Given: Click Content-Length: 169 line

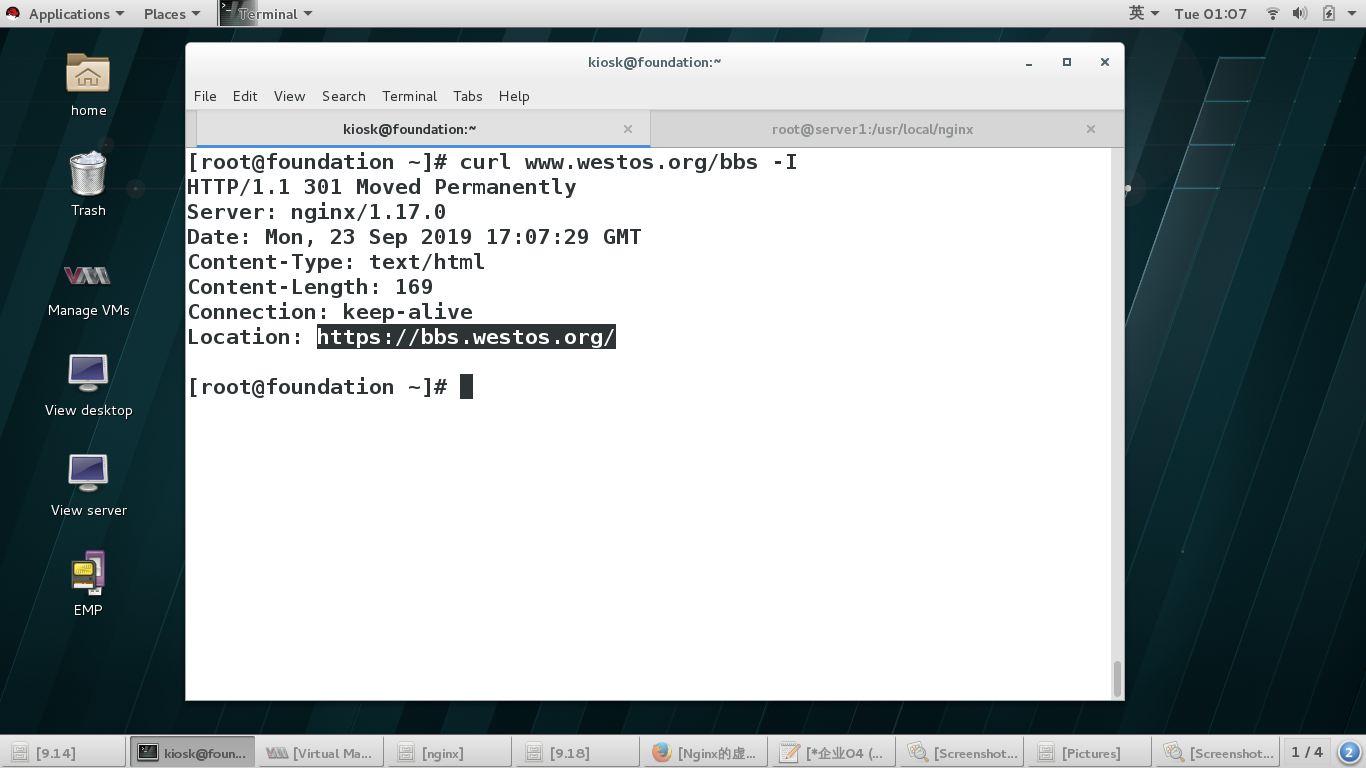Looking at the screenshot, I should coord(310,287).
